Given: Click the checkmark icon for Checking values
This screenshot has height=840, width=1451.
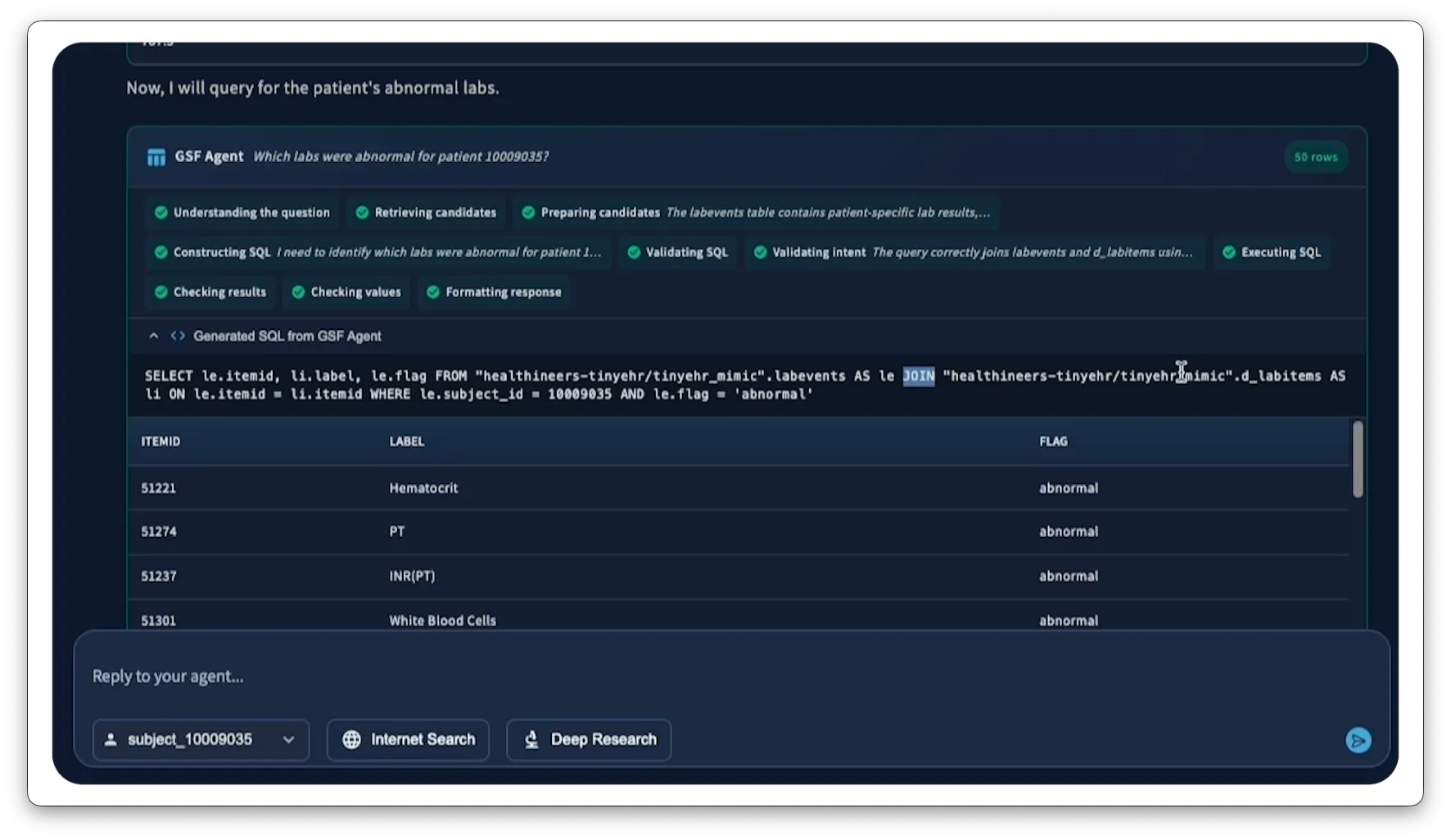Looking at the screenshot, I should [x=298, y=292].
